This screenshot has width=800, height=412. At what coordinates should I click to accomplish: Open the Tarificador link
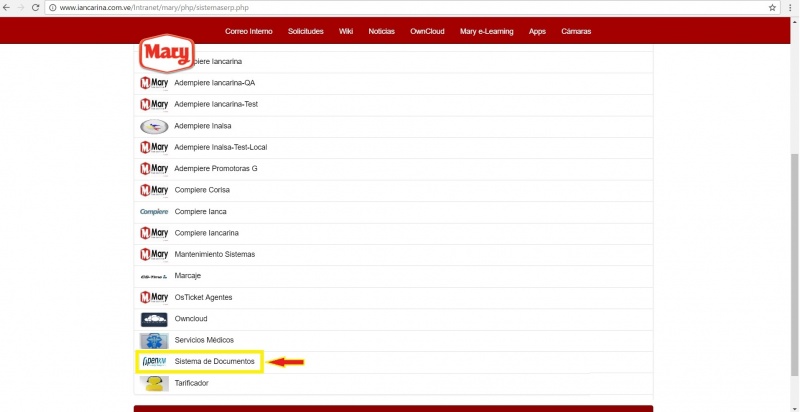point(191,383)
